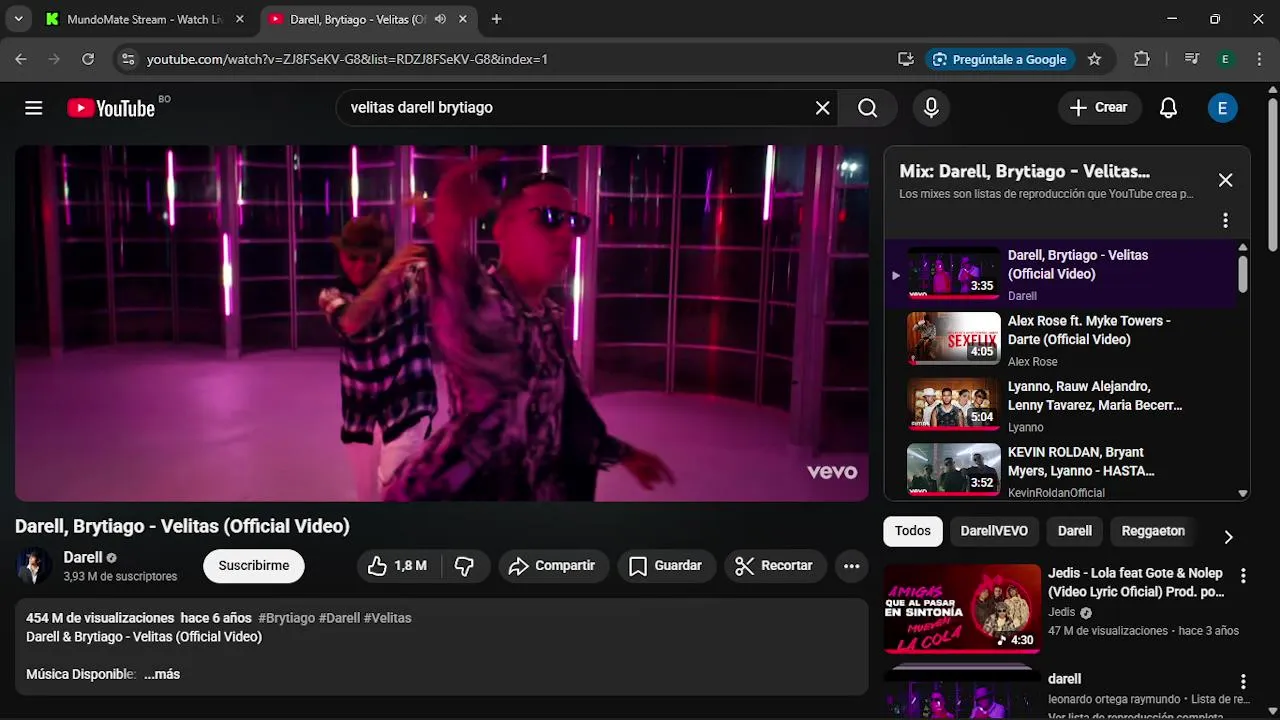Screen dimensions: 1280x720
Task: Select the Darell filter chip
Action: (x=1075, y=531)
